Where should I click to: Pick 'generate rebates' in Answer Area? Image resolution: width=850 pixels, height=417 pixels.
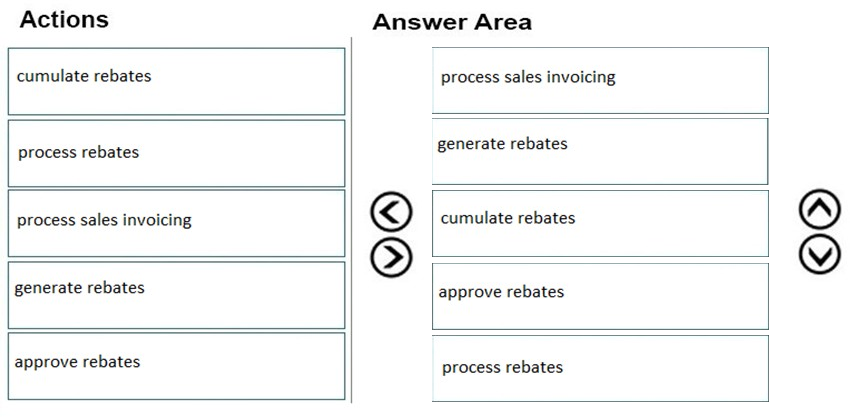[600, 151]
